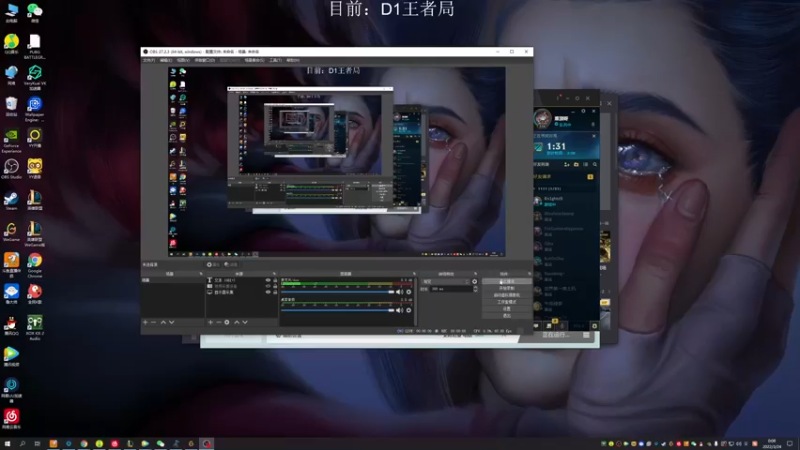Open WeGame desktop shortcut
Viewport: 800px width, 450px height.
point(11,231)
